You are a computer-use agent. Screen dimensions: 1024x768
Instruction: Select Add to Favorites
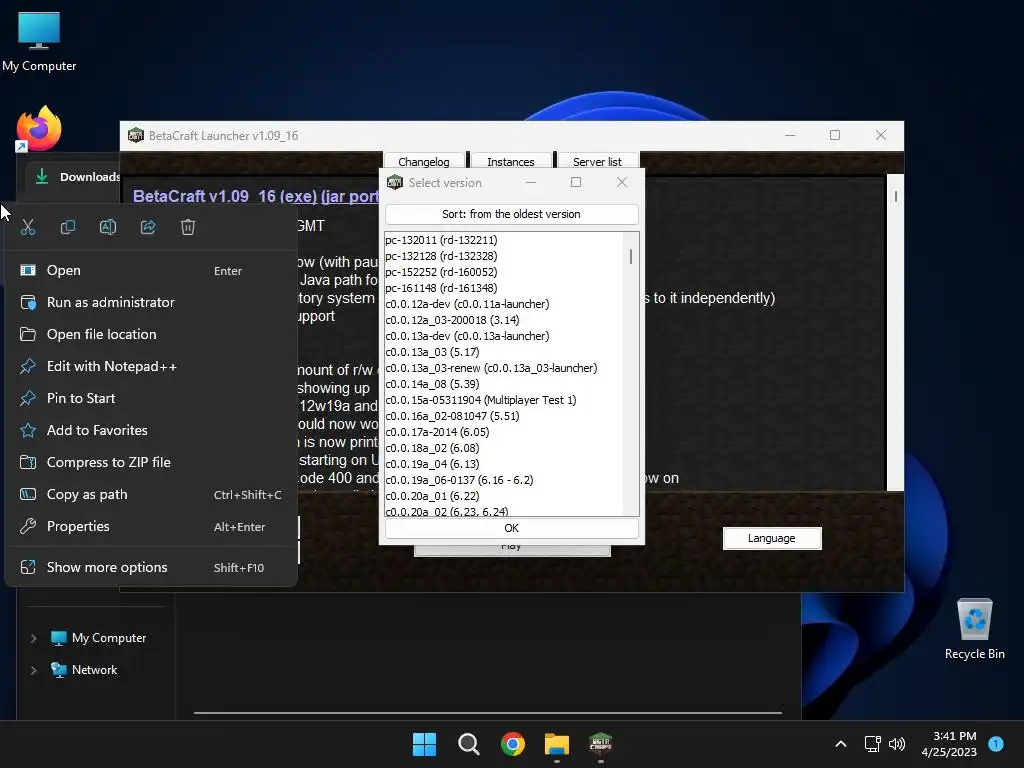(x=151, y=430)
